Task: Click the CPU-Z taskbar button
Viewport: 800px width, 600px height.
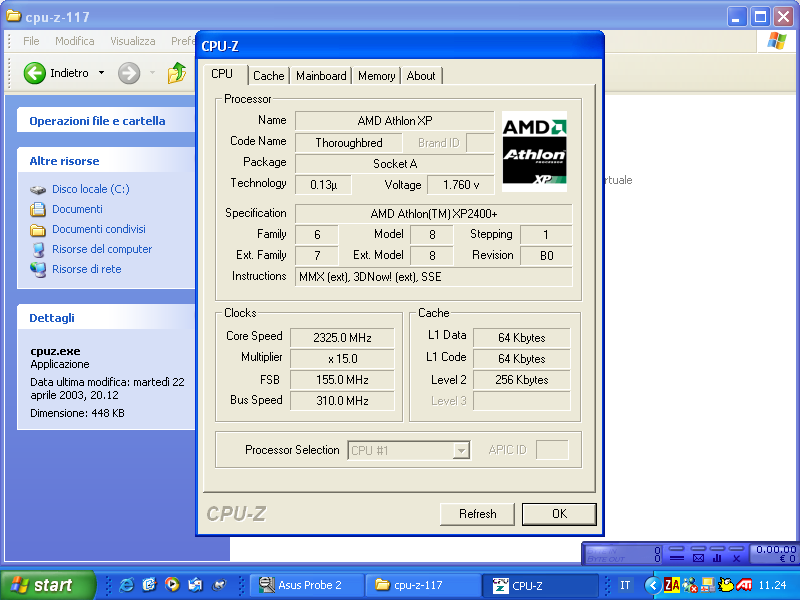Action: pyautogui.click(x=541, y=585)
